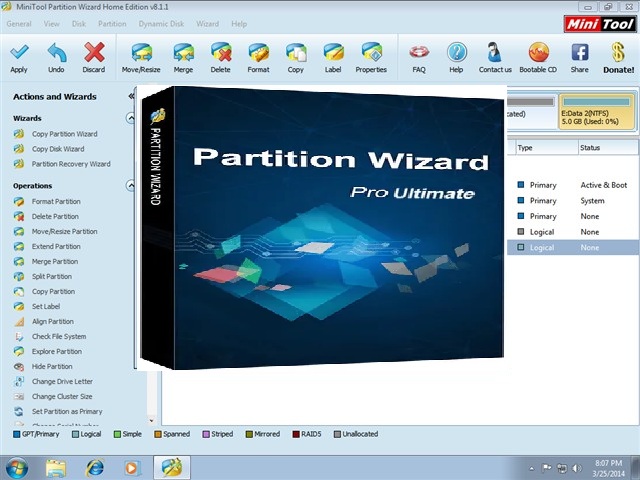
Task: Launch the Copy Partition Wizard
Action: (x=64, y=134)
